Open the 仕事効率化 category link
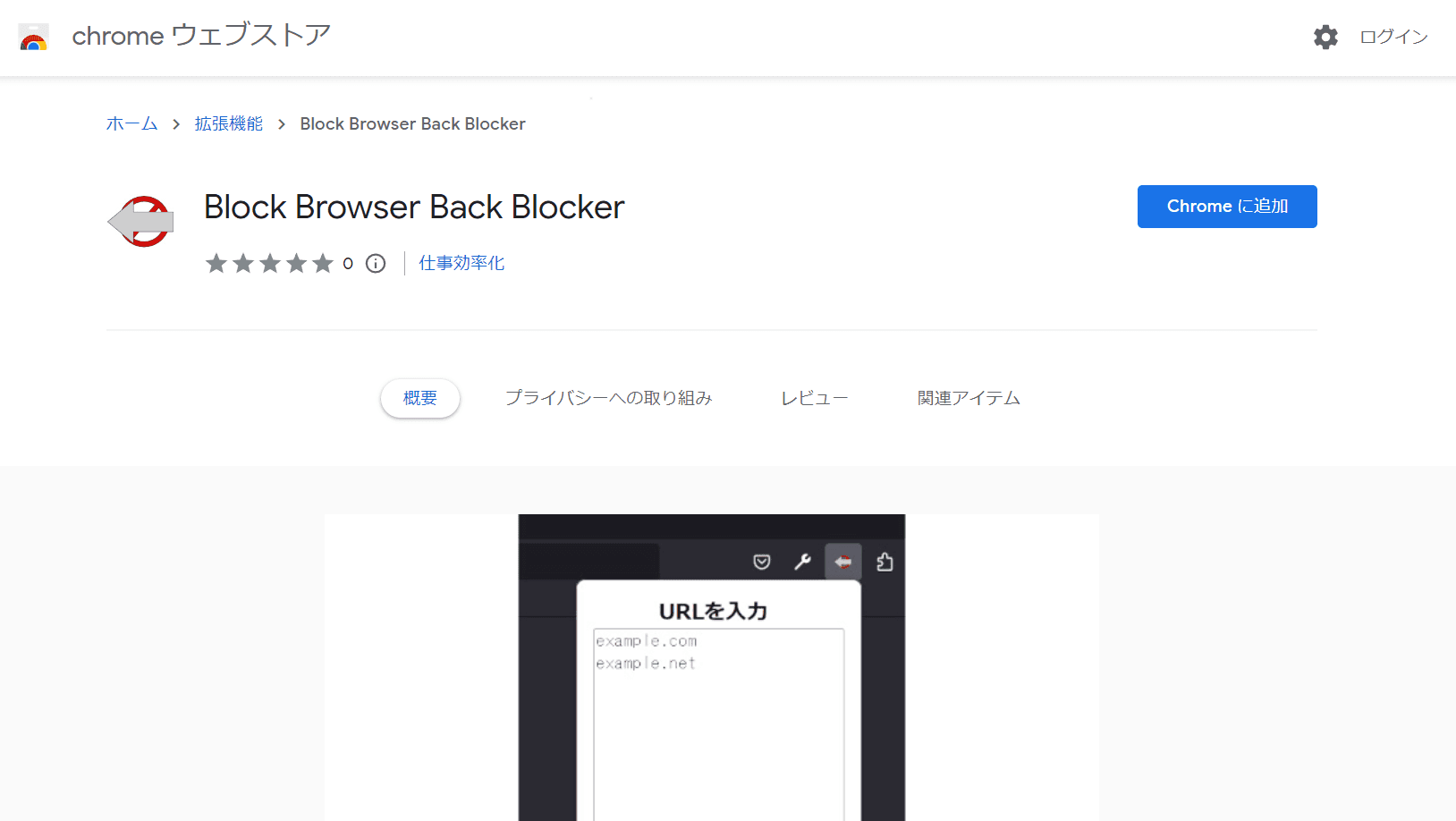Viewport: 1456px width, 821px height. click(x=461, y=263)
